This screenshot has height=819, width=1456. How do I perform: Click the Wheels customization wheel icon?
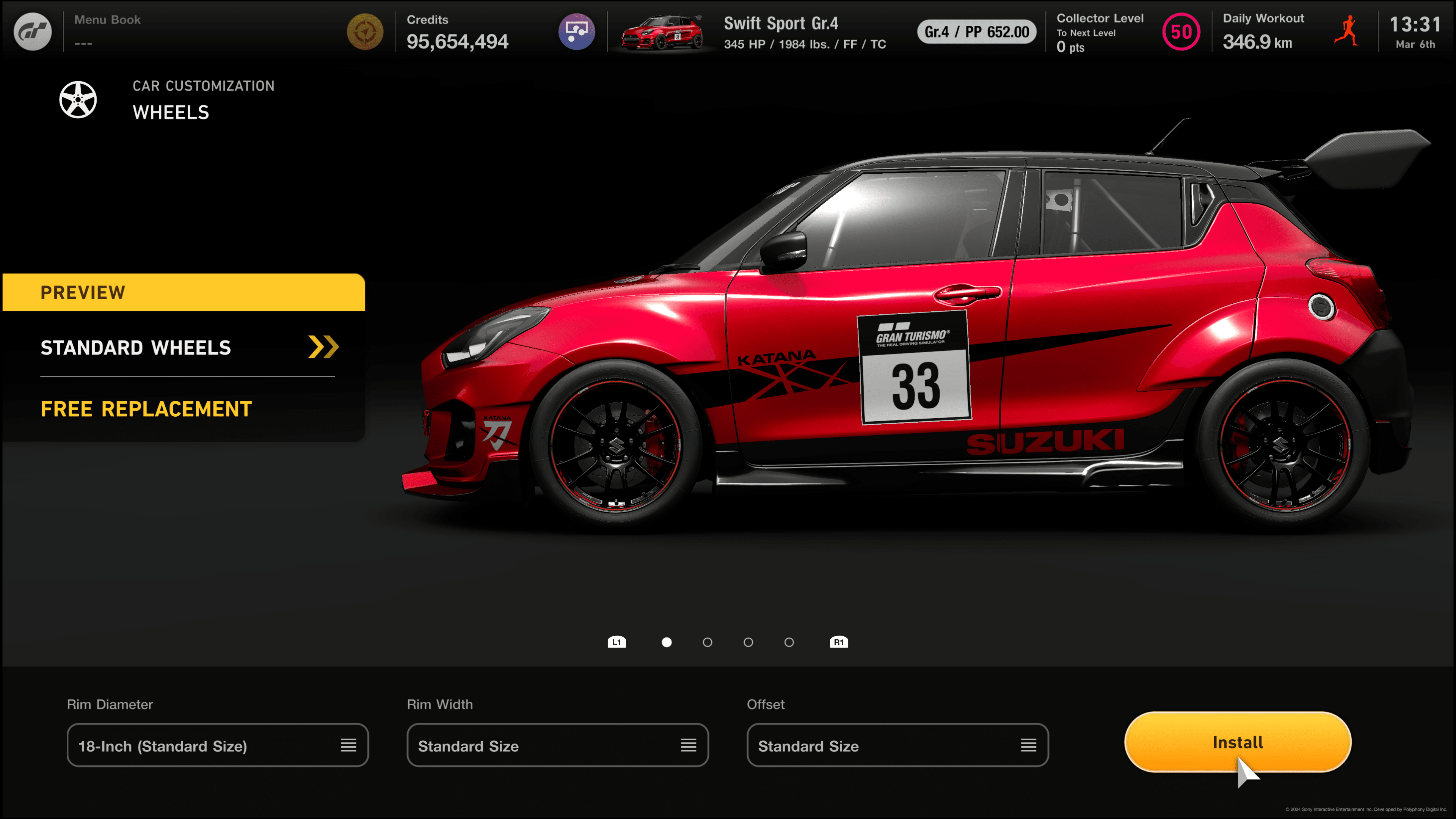[78, 99]
